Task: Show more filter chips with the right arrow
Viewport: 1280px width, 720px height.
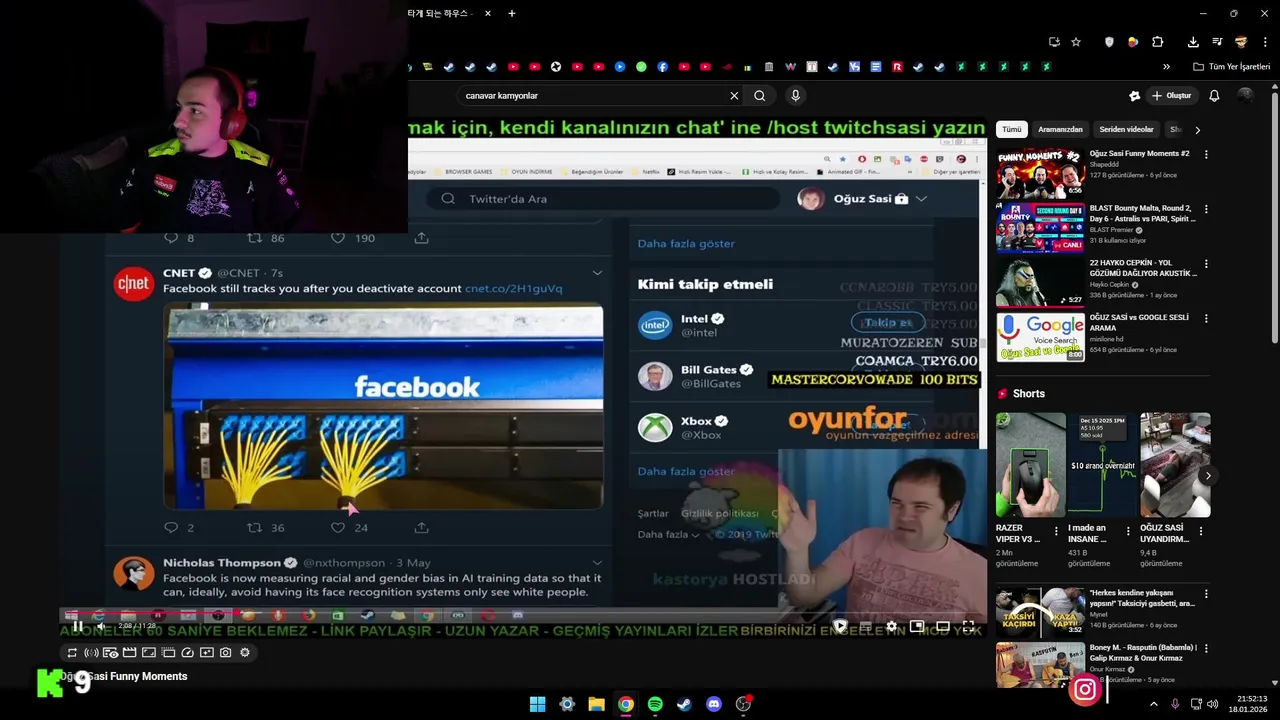Action: pyautogui.click(x=1197, y=130)
